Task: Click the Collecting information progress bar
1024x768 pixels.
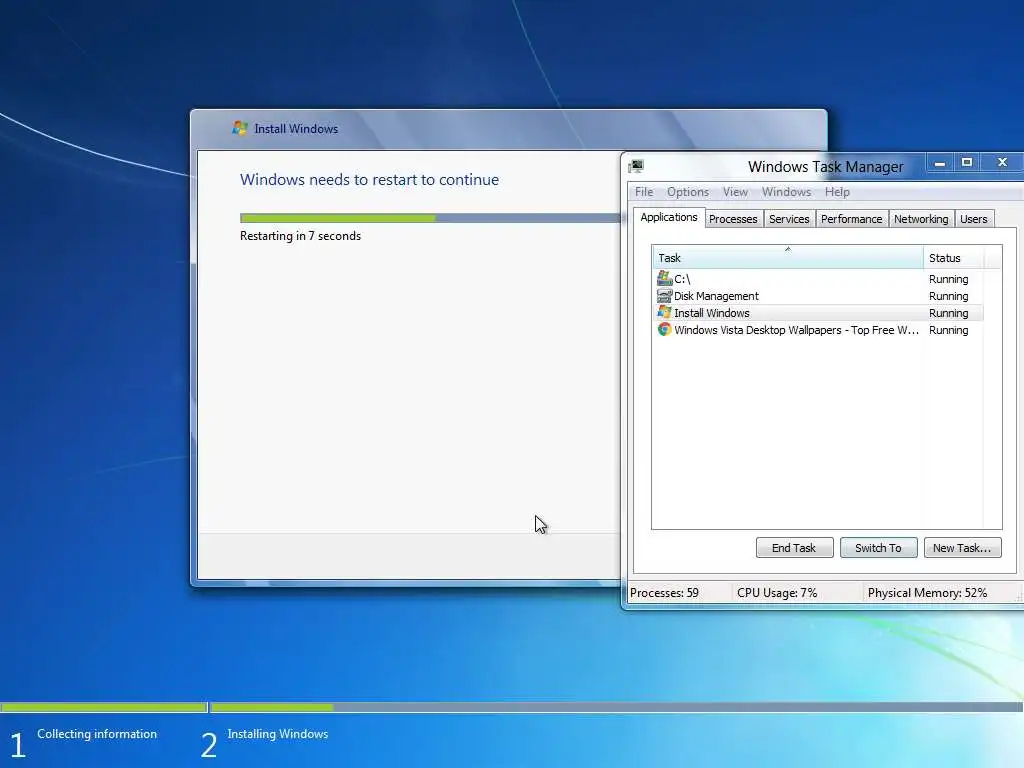Action: (x=104, y=707)
